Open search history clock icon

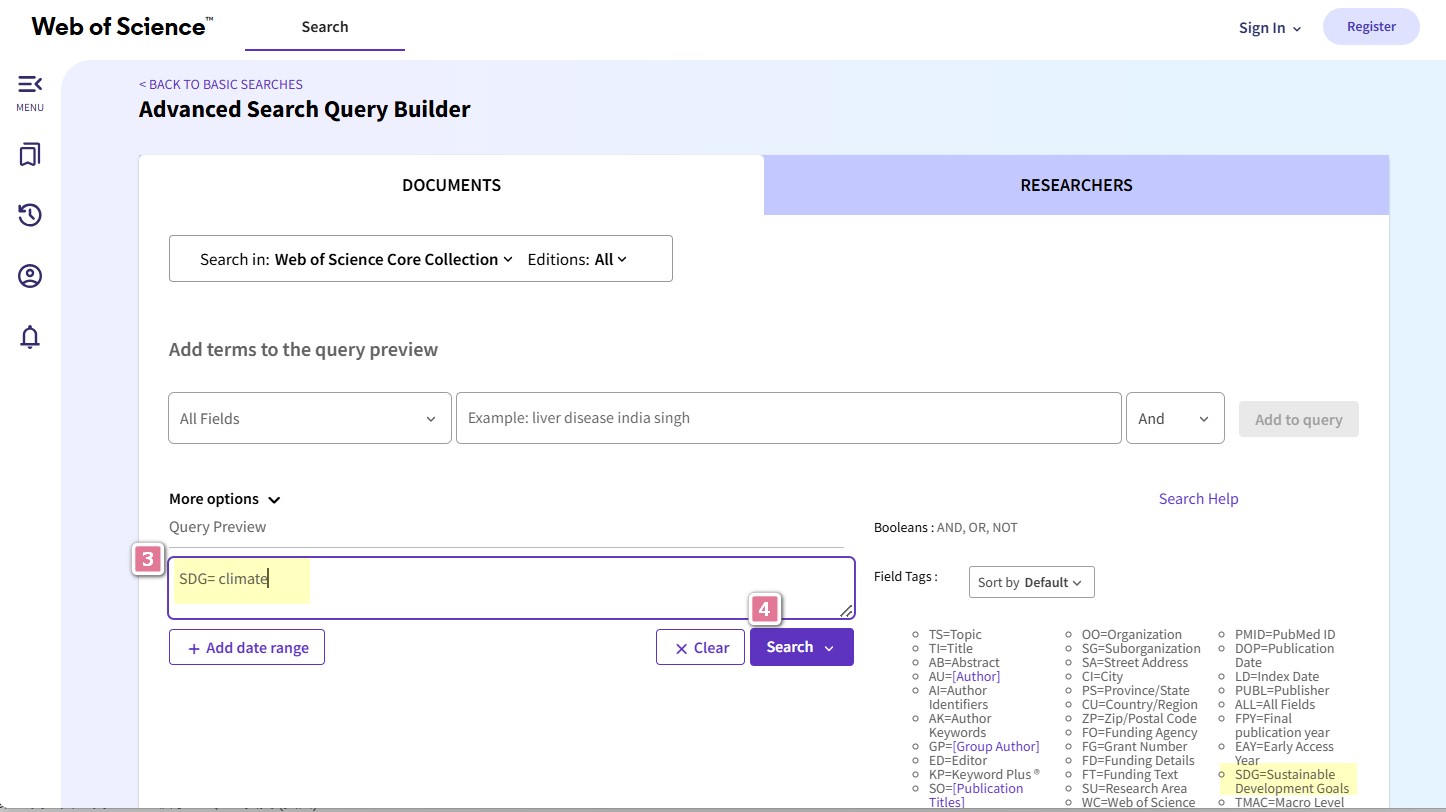click(x=30, y=215)
